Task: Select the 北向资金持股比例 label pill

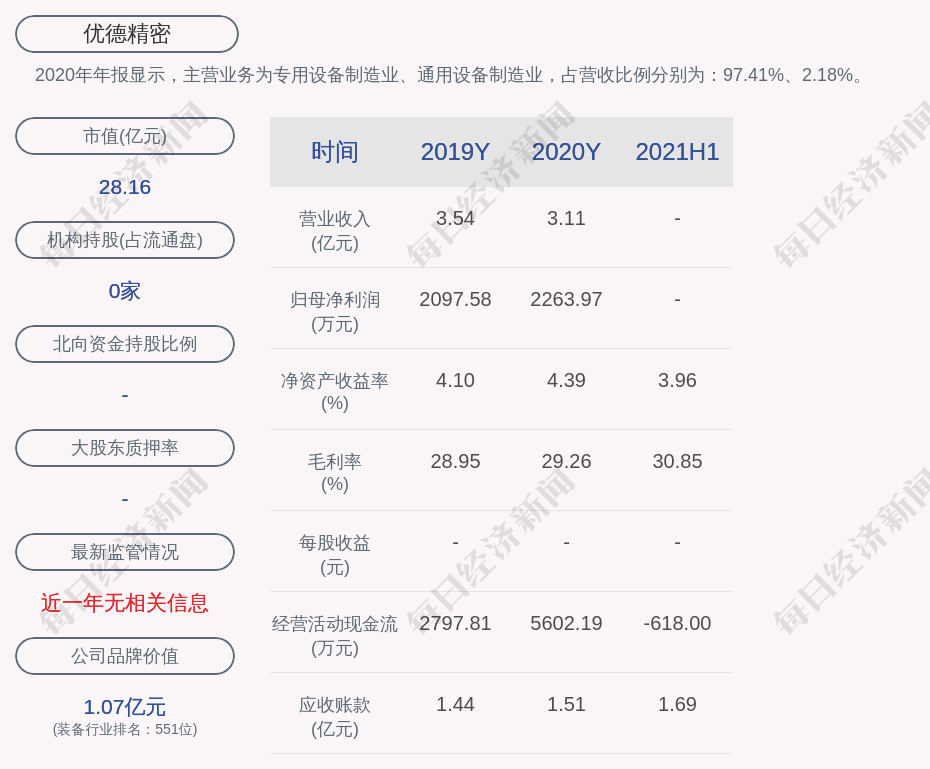Action: (125, 344)
